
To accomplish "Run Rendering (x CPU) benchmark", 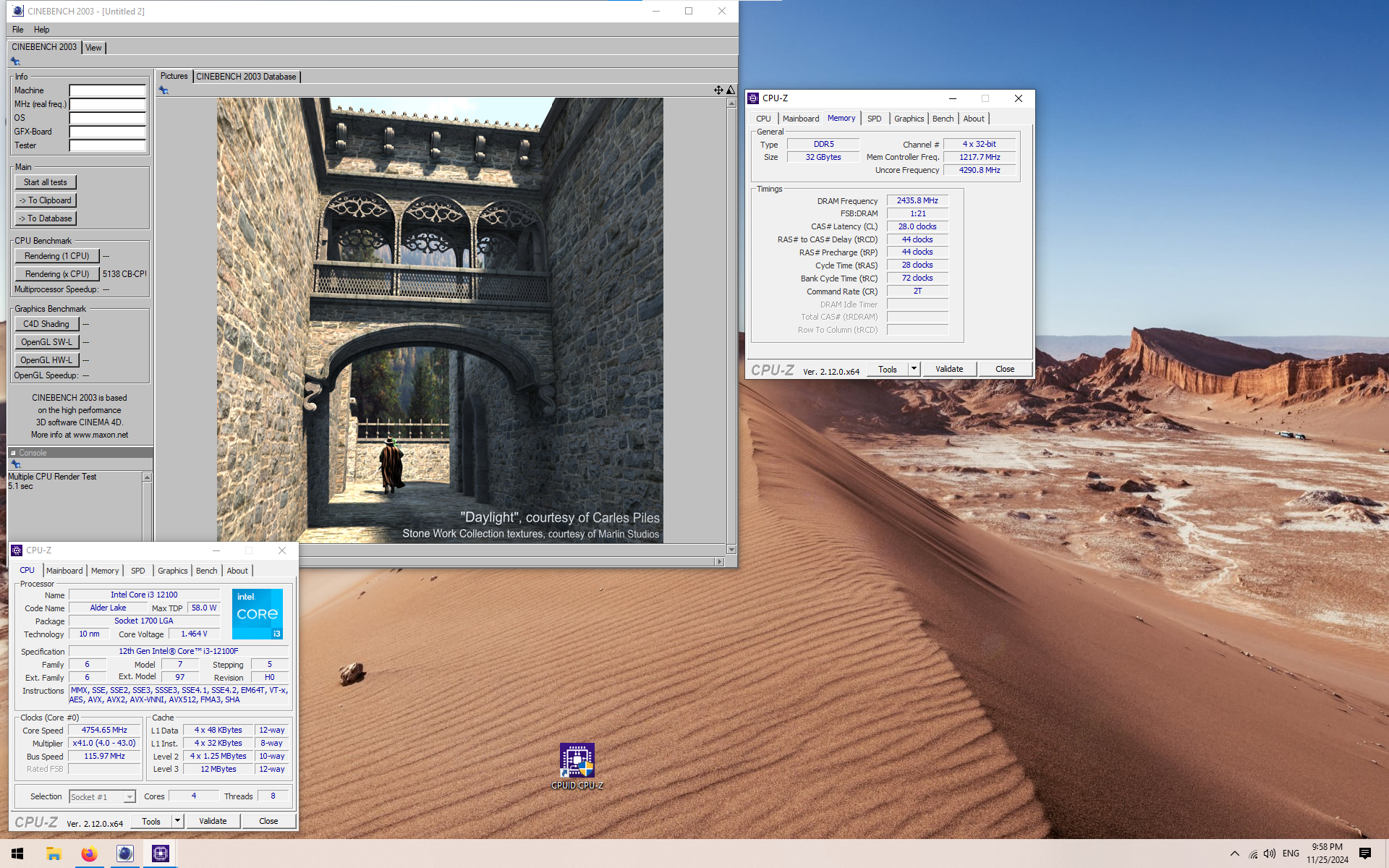I will coord(56,274).
